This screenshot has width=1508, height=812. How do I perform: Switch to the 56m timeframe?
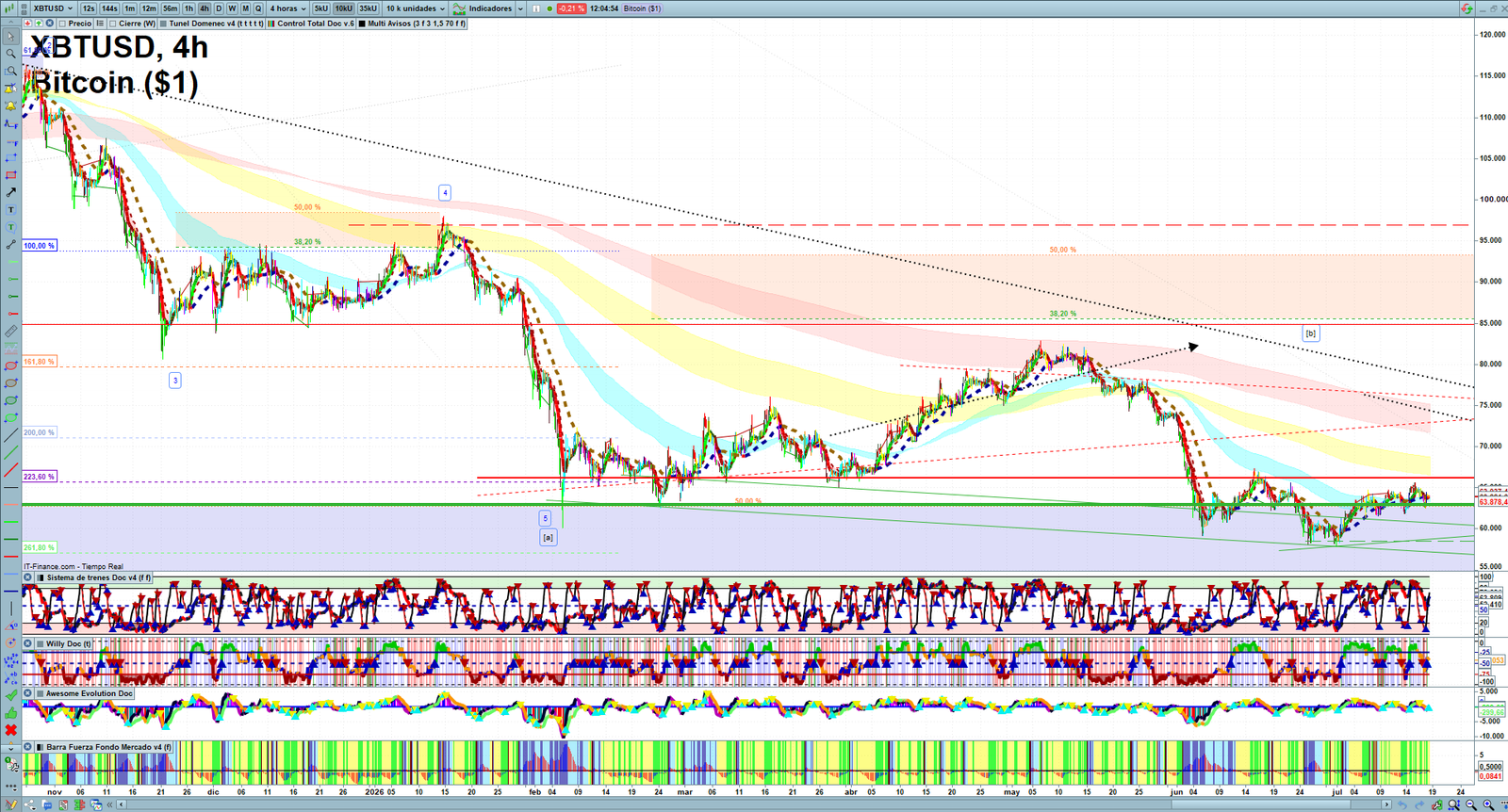click(x=171, y=8)
